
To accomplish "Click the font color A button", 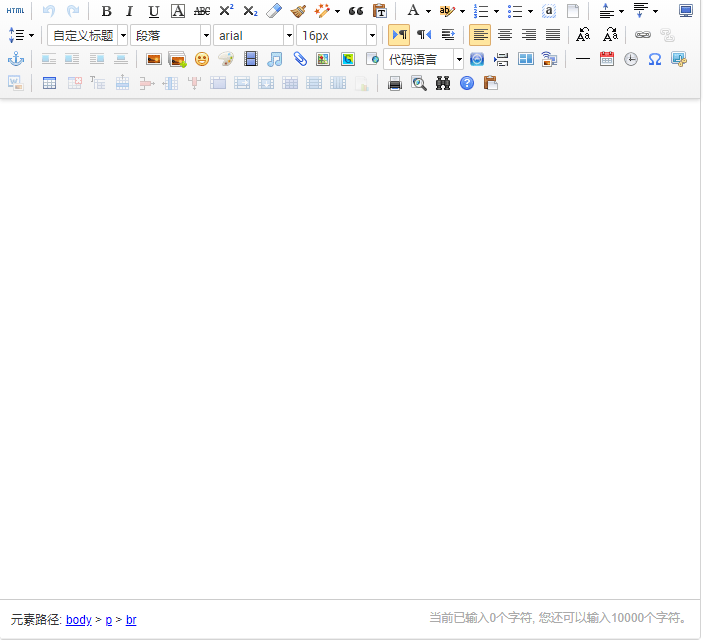I will tap(413, 11).
